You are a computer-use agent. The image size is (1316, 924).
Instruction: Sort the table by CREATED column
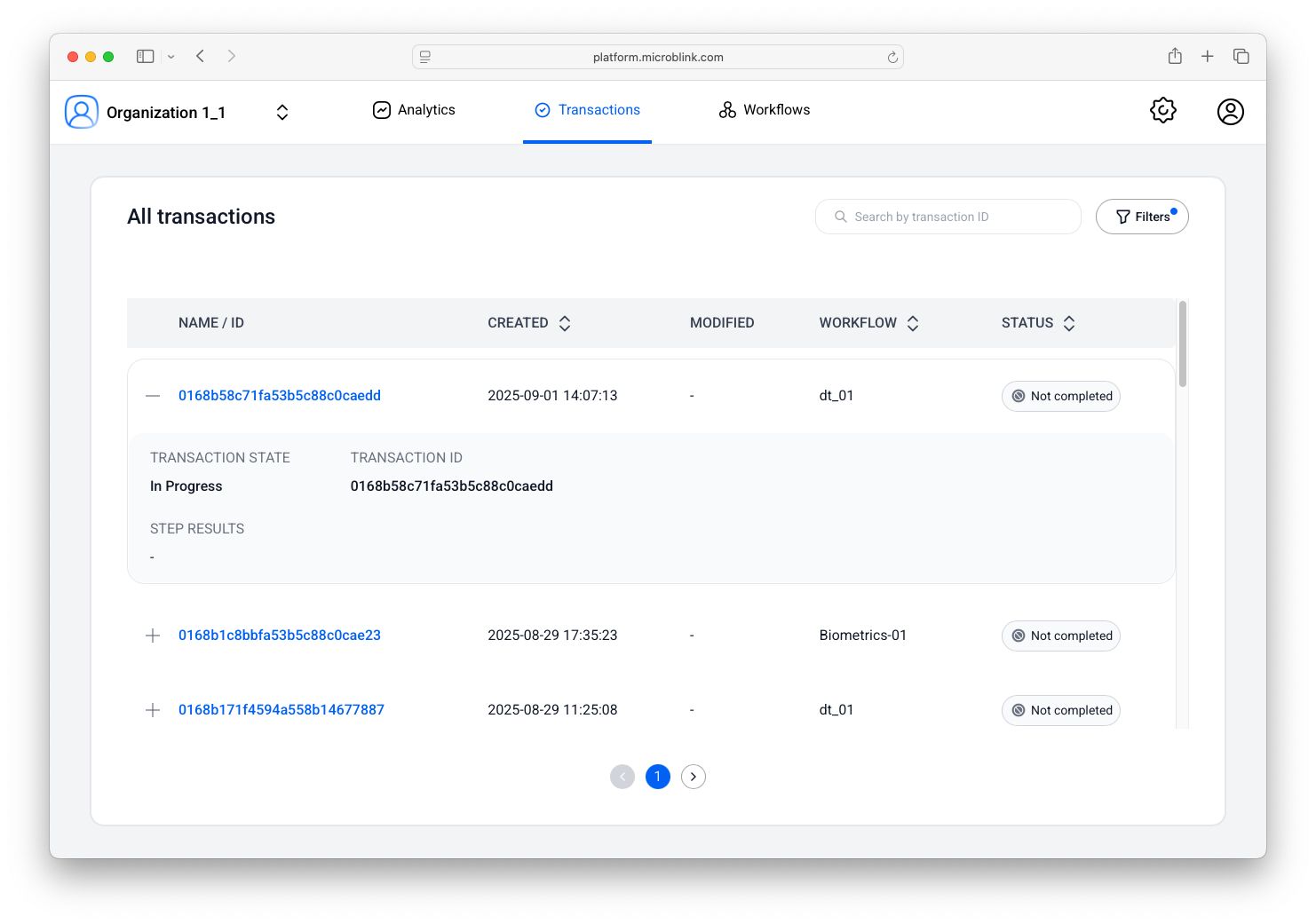(x=565, y=322)
